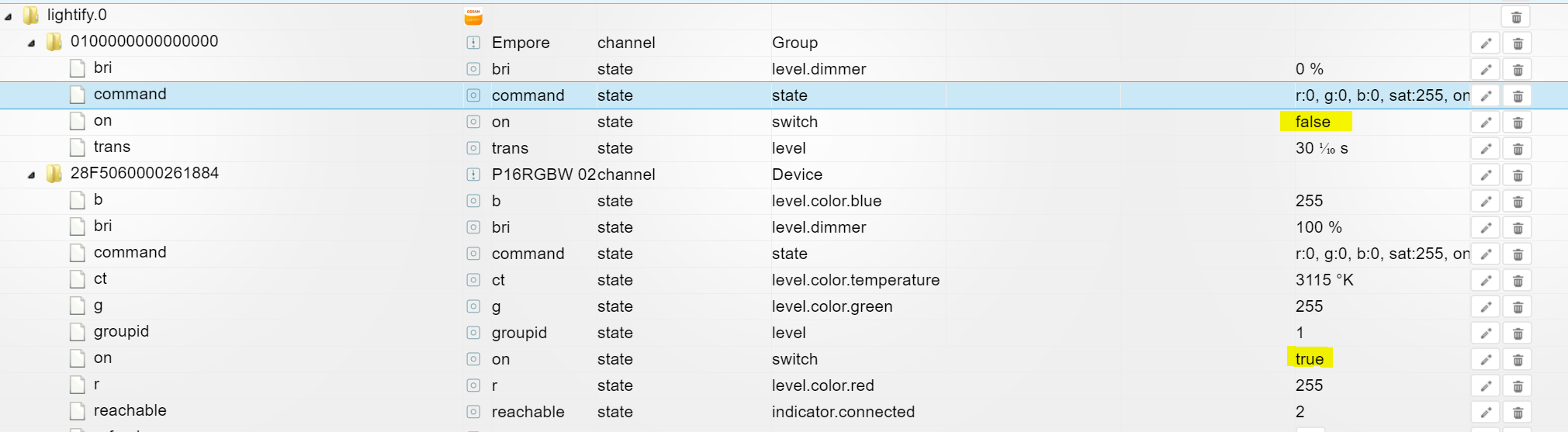Collapse the lightify.0 tree node
The height and width of the screenshot is (432, 1568).
(x=9, y=16)
